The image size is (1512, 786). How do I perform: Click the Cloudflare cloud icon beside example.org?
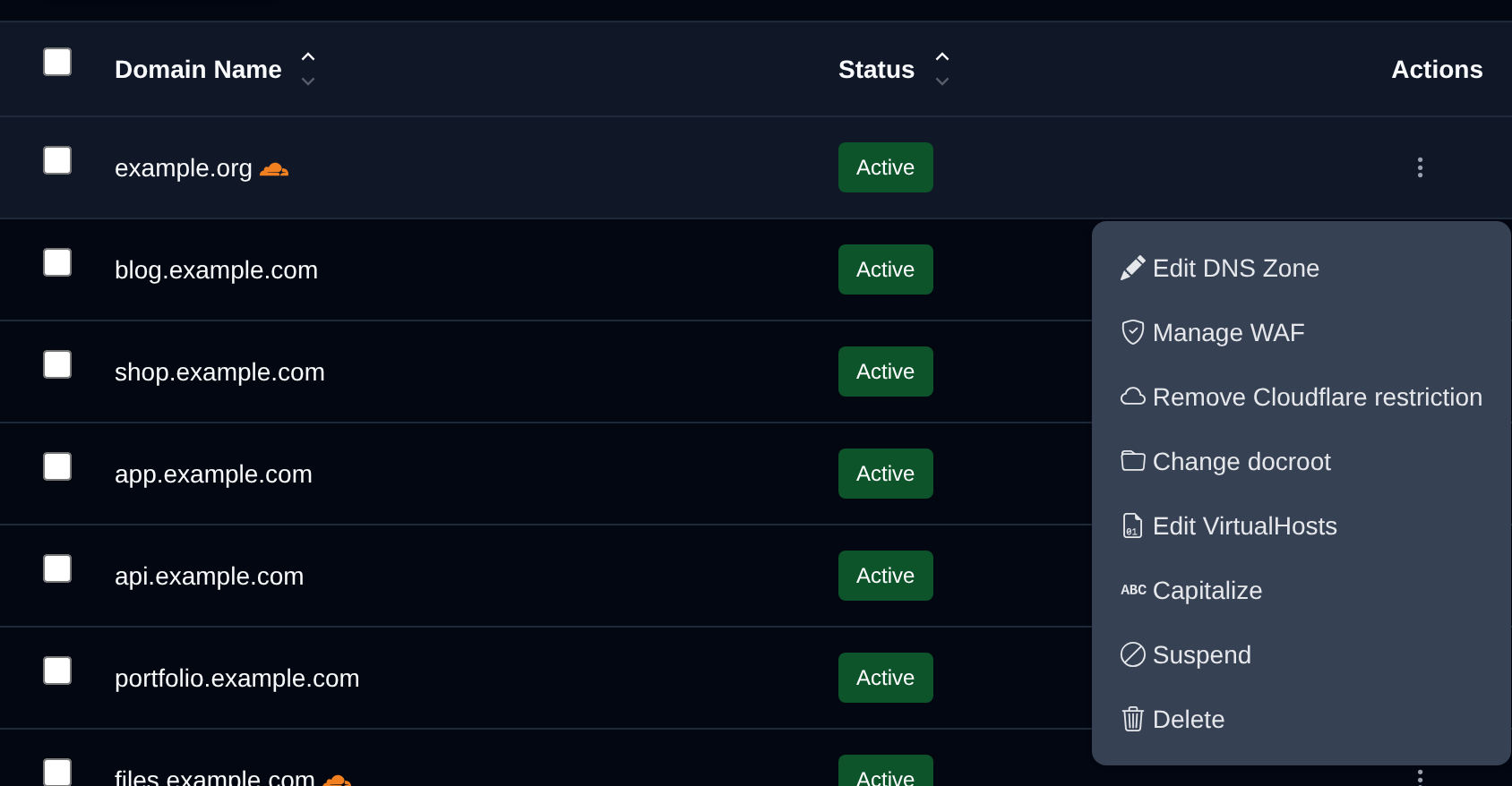click(x=274, y=169)
